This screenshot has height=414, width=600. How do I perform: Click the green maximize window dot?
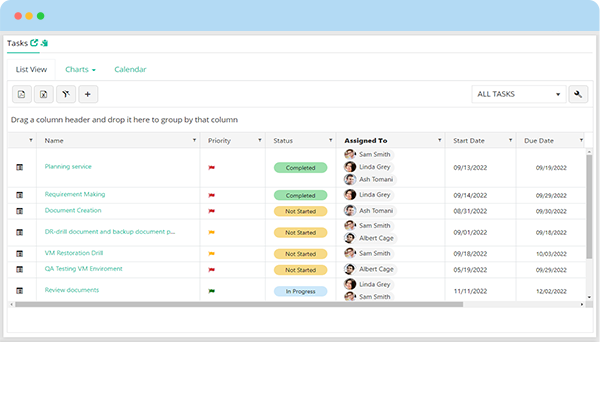point(41,16)
